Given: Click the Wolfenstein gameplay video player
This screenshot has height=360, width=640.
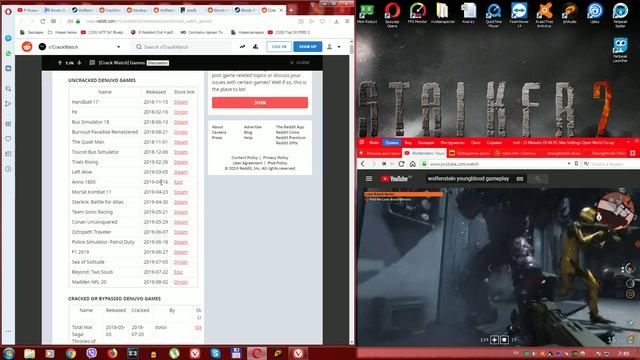Looking at the screenshot, I should coord(498,267).
